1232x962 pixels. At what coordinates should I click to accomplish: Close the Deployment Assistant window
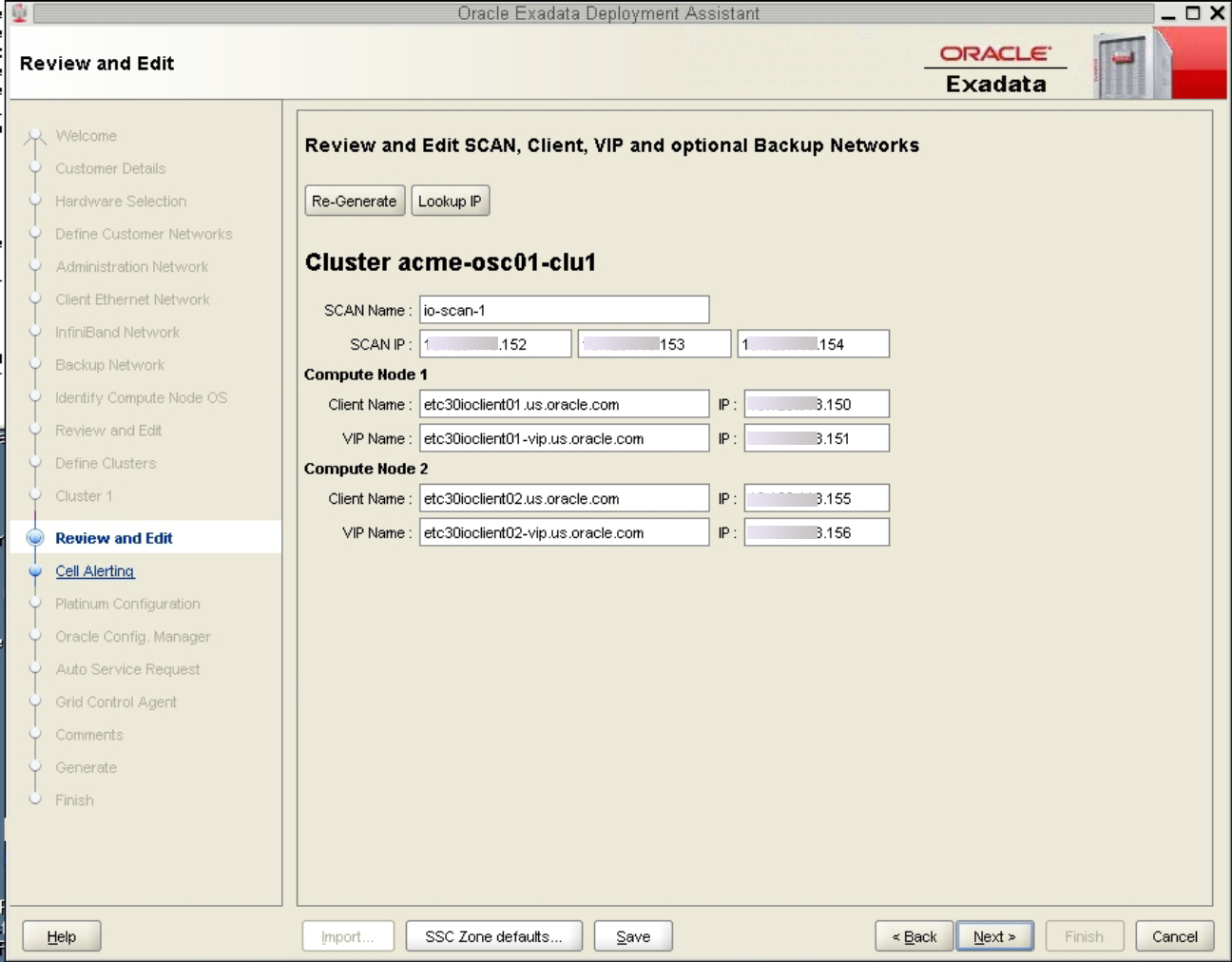coord(1217,13)
